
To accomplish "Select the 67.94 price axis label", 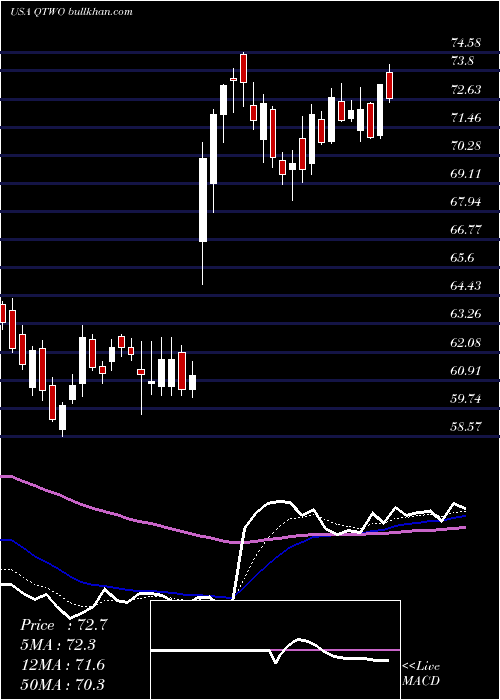I will (x=466, y=202).
